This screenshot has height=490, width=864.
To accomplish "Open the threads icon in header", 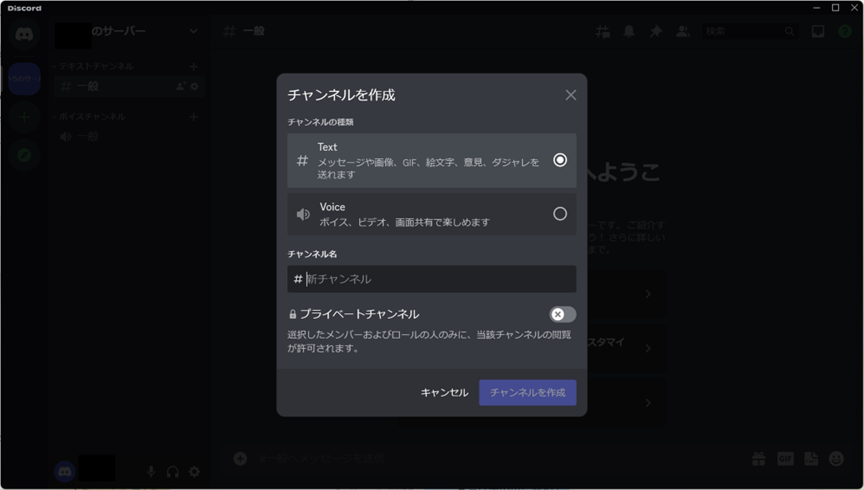I will (603, 31).
